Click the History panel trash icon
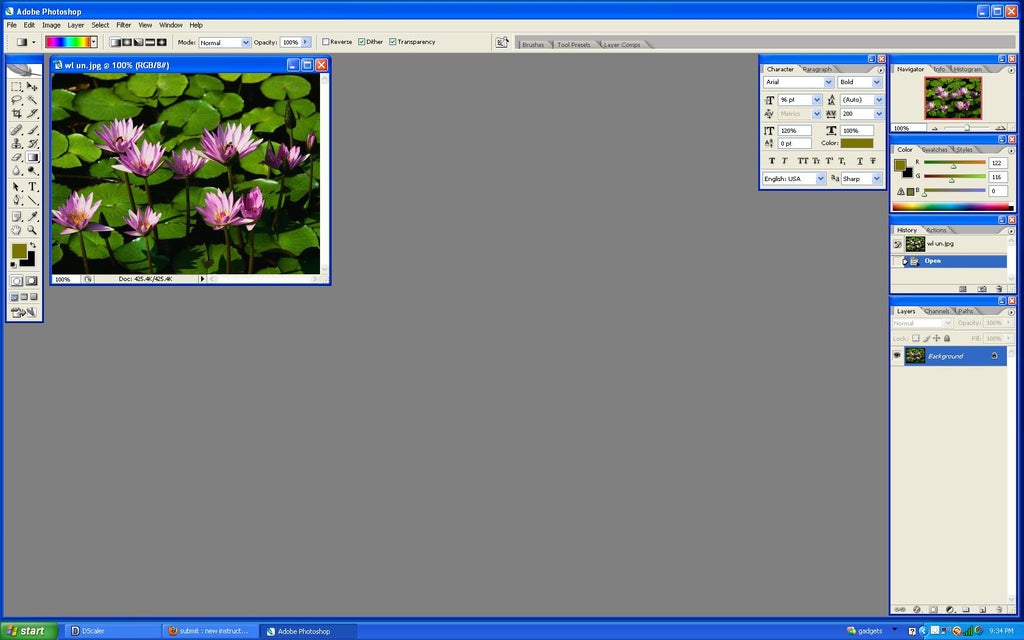The height and width of the screenshot is (640, 1024). pos(999,289)
